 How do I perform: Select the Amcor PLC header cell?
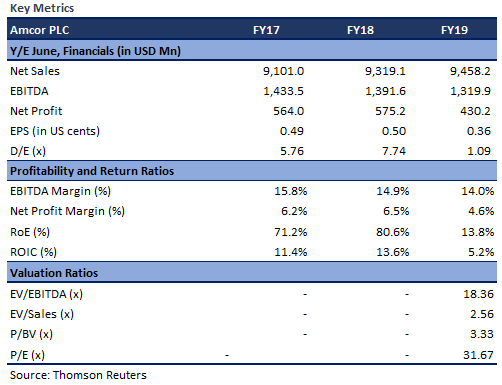(x=40, y=30)
